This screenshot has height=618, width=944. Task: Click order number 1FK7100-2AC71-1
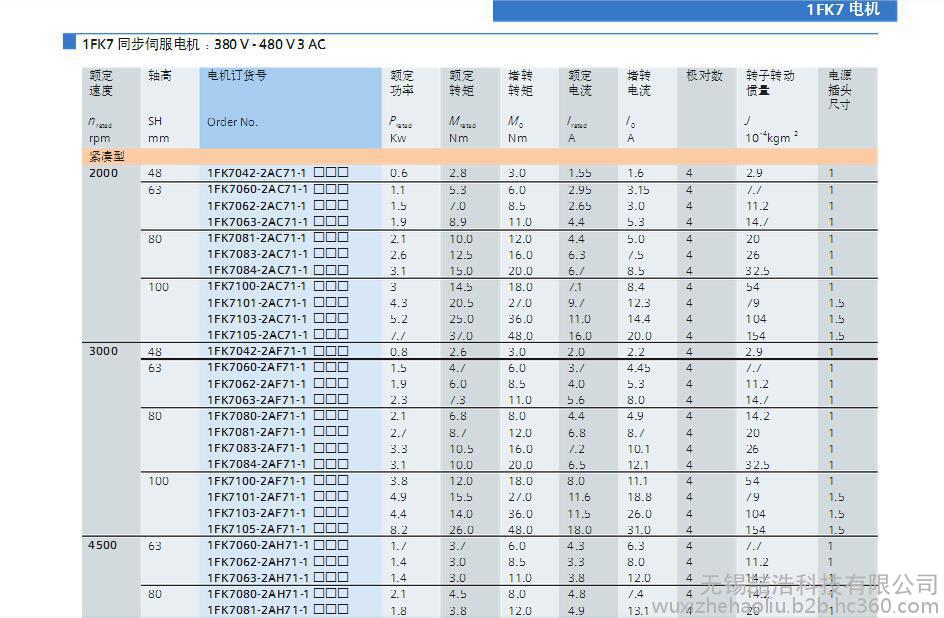pyautogui.click(x=256, y=287)
